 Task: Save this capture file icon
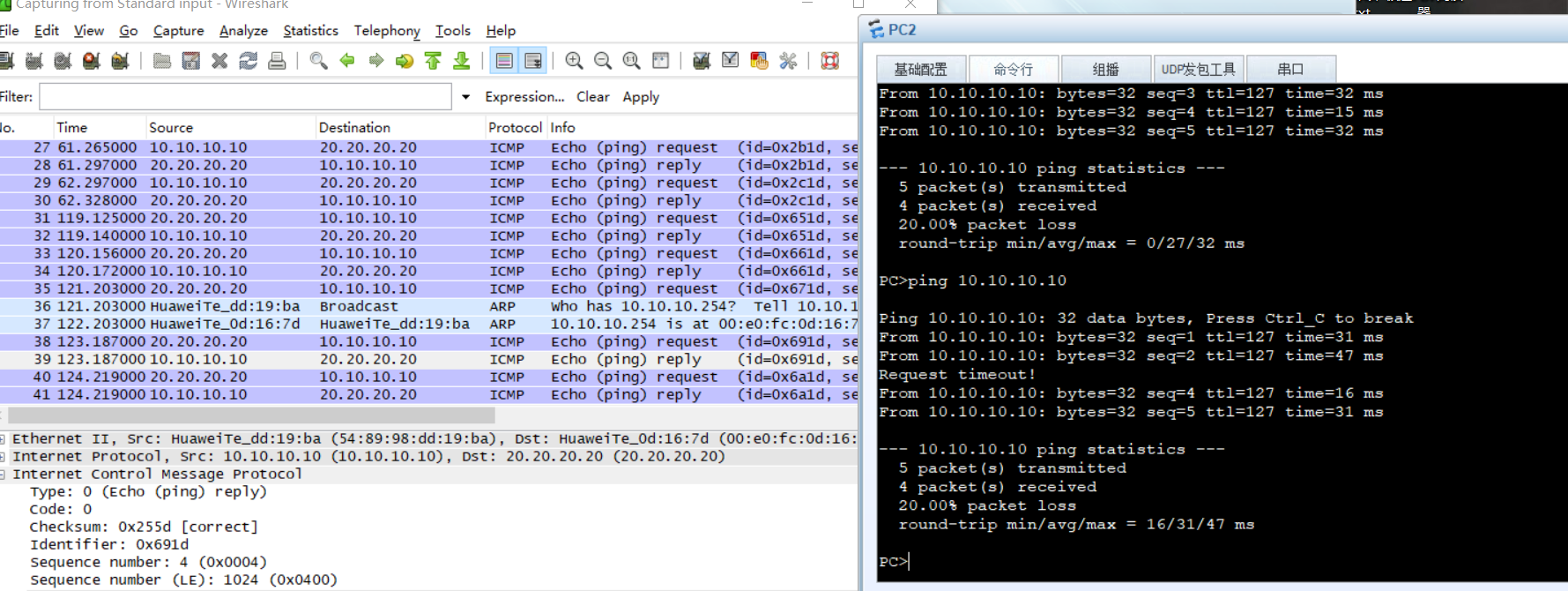pos(190,61)
